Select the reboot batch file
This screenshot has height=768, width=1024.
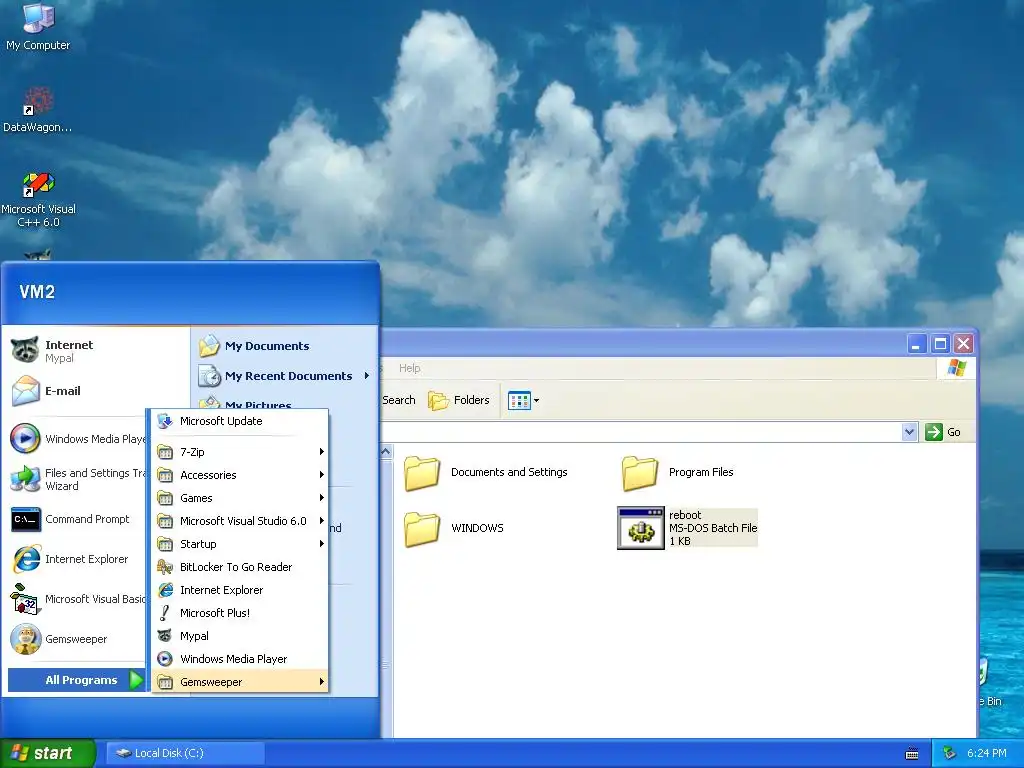pos(688,528)
